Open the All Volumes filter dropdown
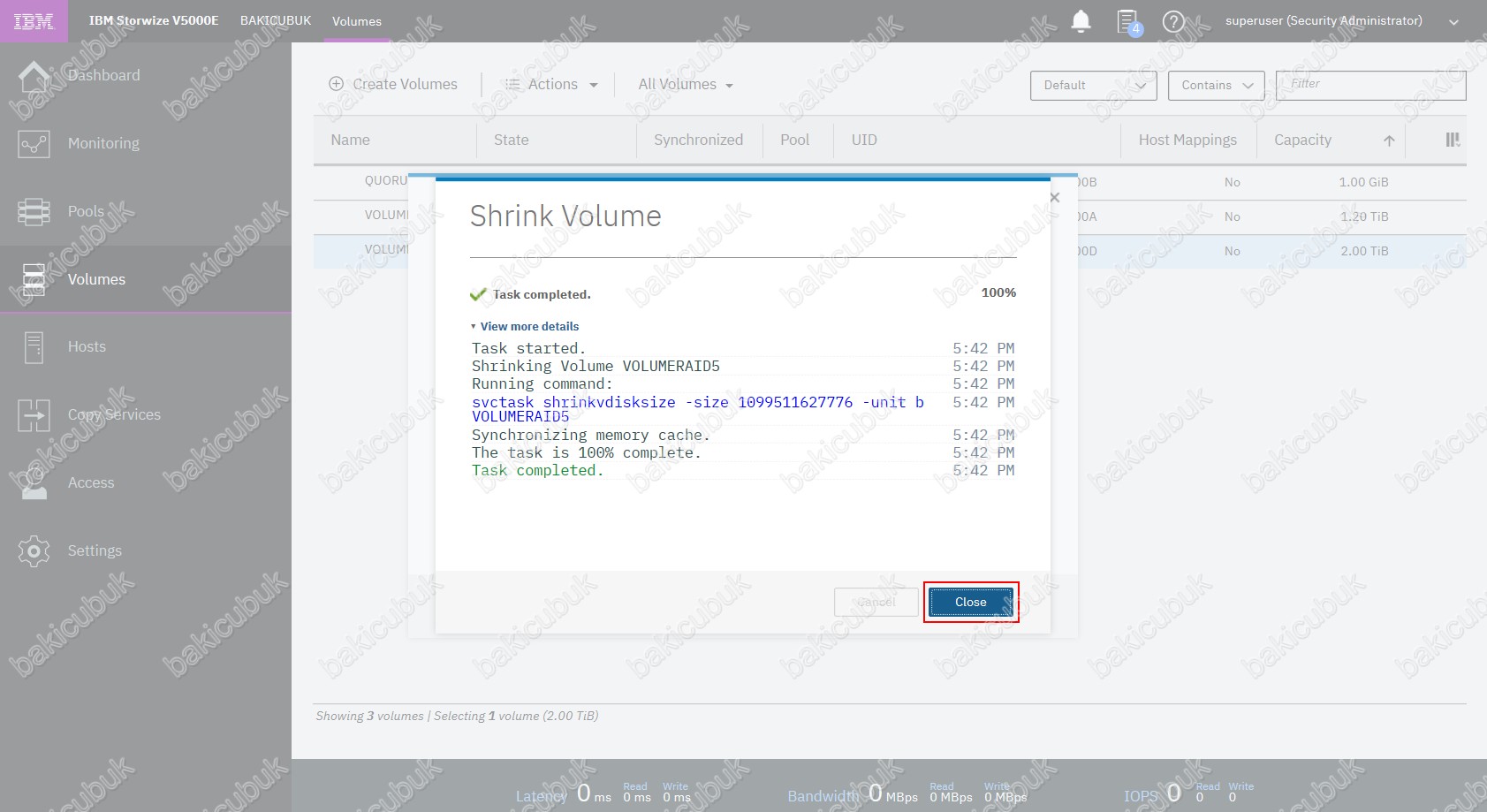The height and width of the screenshot is (812, 1487). pyautogui.click(x=686, y=85)
